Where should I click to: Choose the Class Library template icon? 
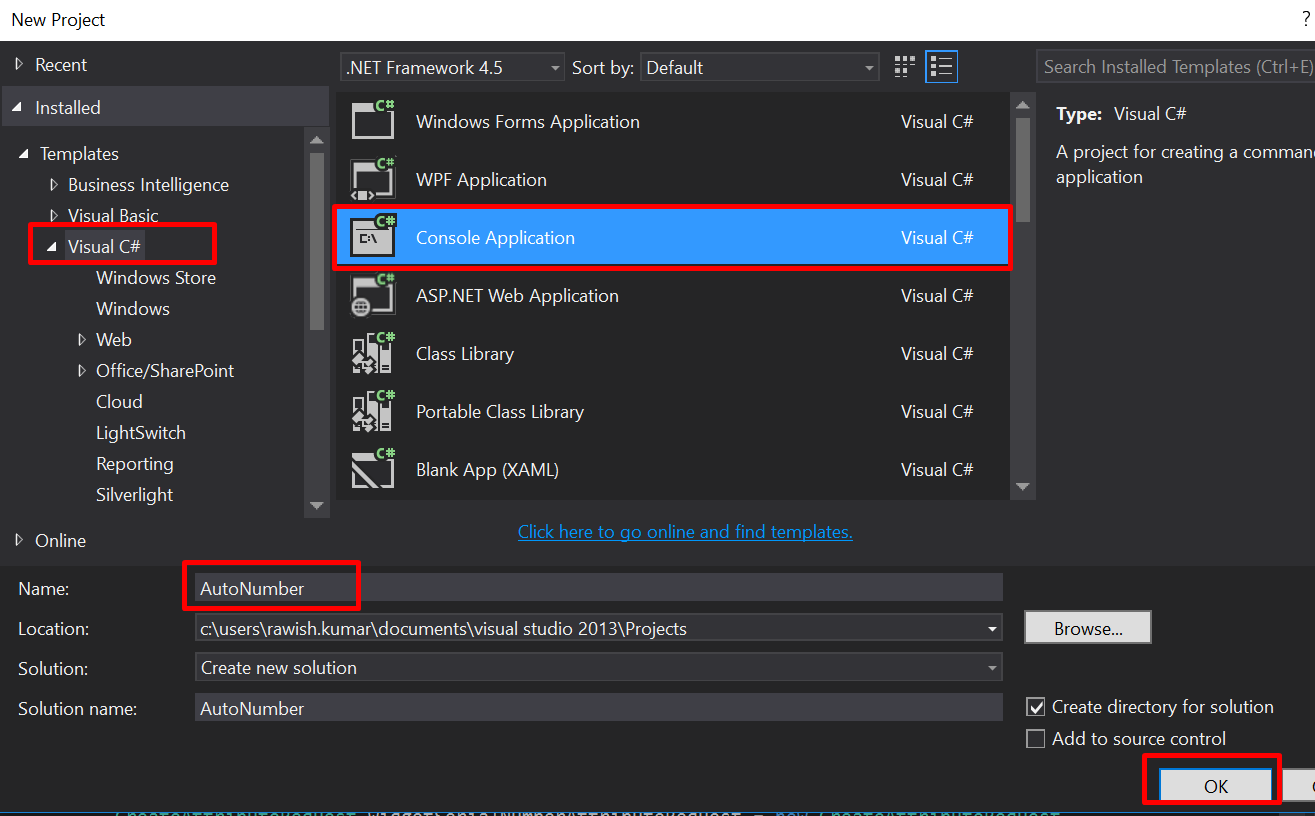click(x=373, y=353)
